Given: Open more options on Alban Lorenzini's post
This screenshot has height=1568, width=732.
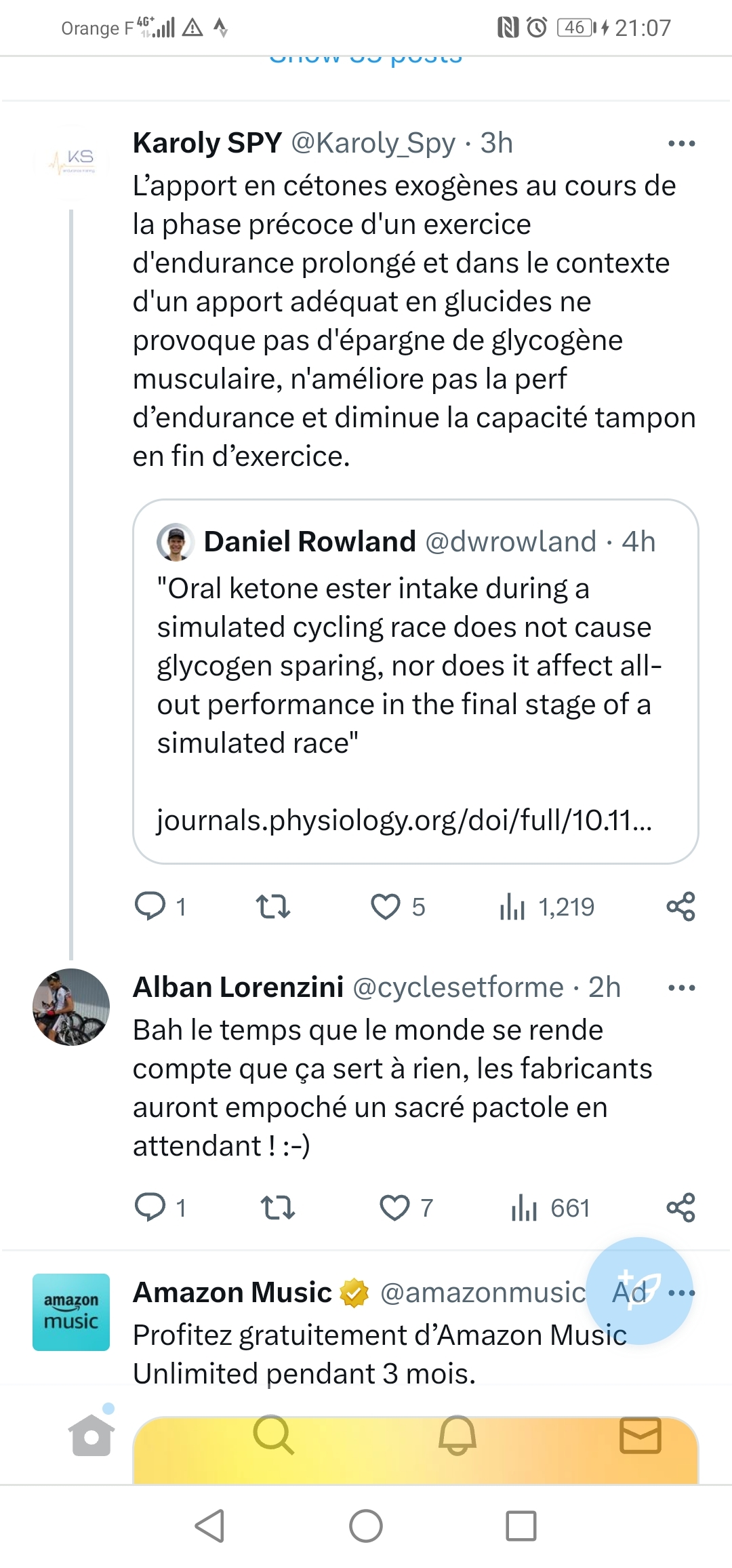Looking at the screenshot, I should (x=681, y=987).
